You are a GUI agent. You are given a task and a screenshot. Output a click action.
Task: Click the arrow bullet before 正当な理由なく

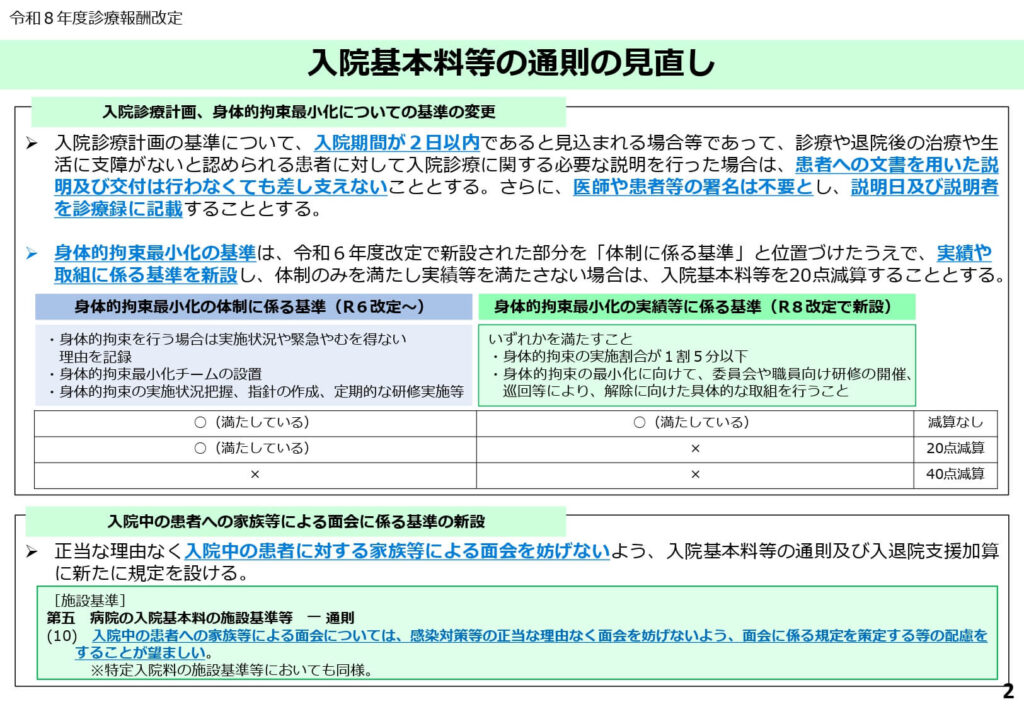[x=32, y=551]
